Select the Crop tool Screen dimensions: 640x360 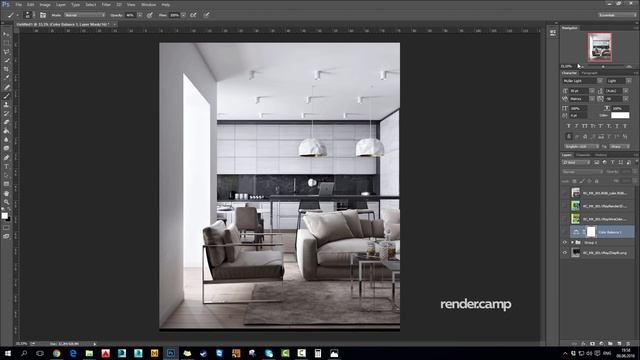6,69
